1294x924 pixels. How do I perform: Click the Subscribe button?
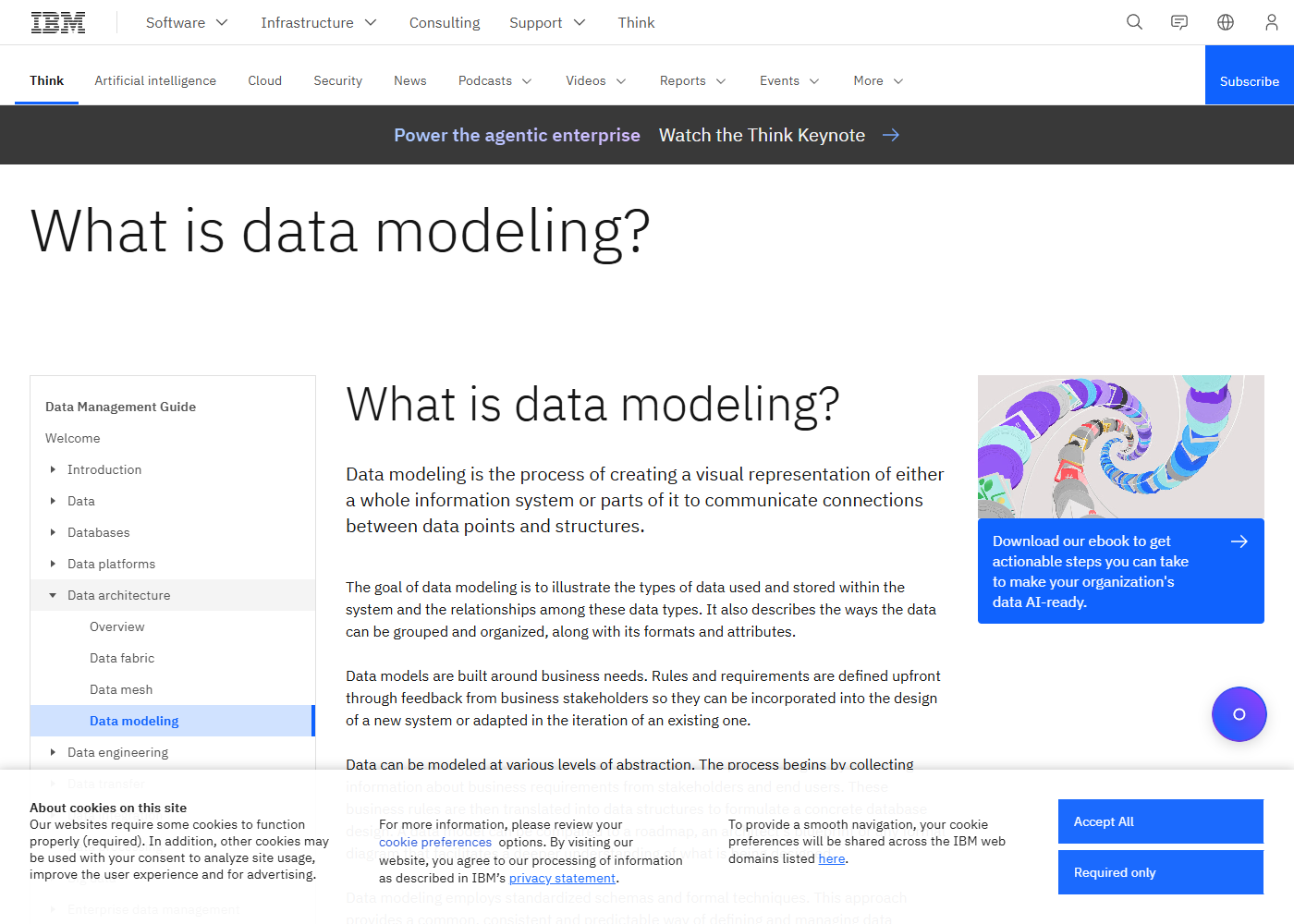1250,75
